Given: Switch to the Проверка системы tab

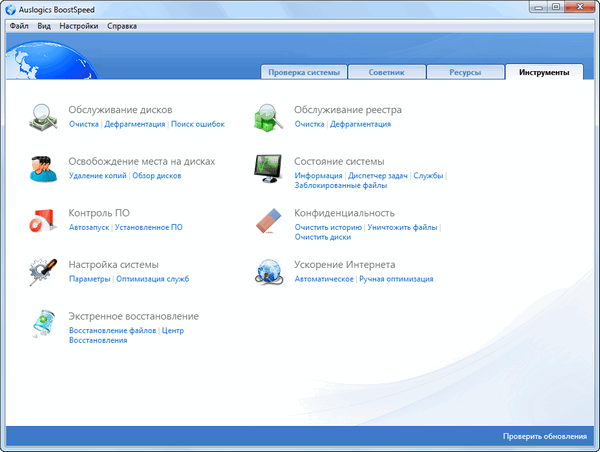Looking at the screenshot, I should (x=304, y=72).
